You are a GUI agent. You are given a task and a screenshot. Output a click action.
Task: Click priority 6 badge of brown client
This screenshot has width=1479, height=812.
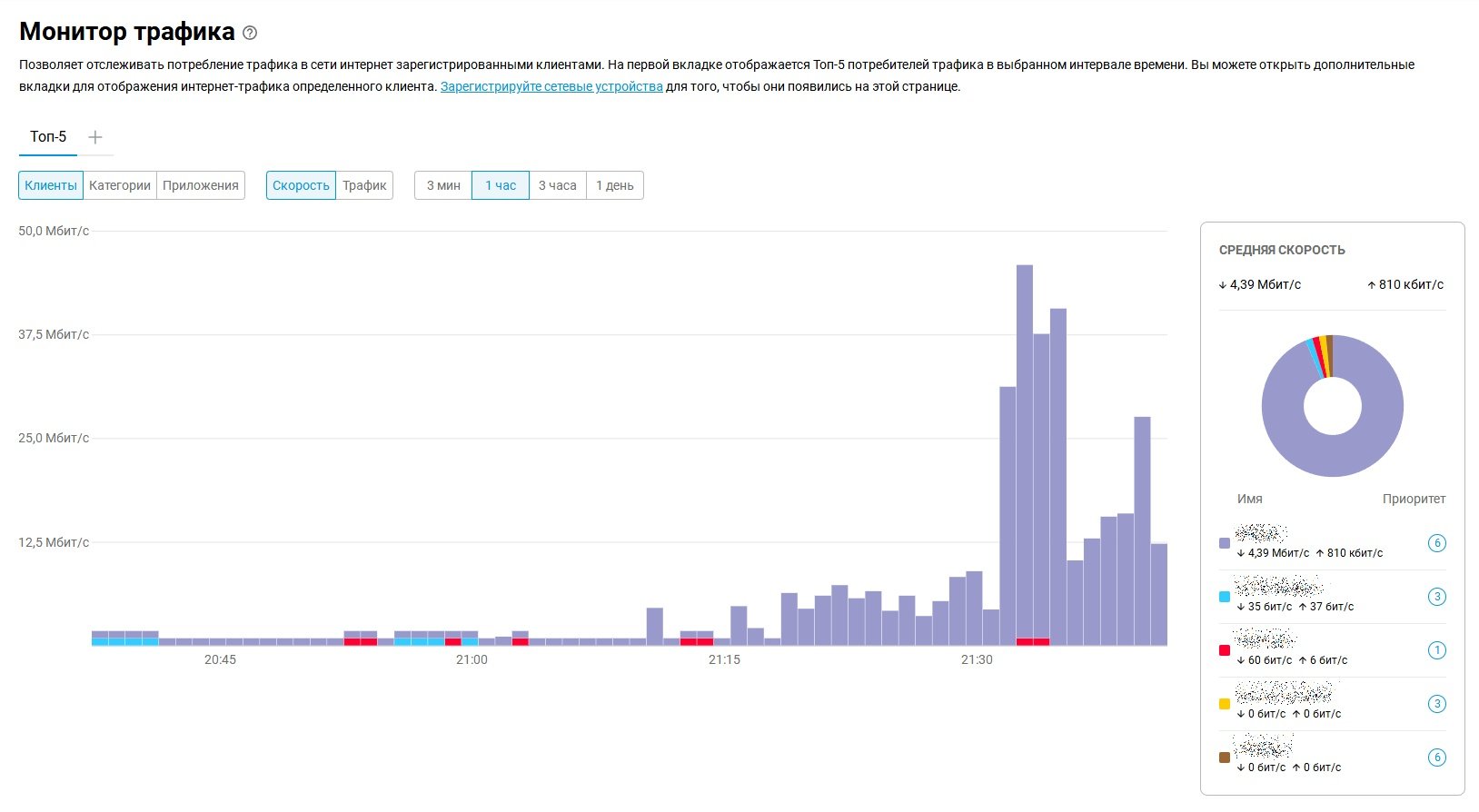click(1436, 758)
